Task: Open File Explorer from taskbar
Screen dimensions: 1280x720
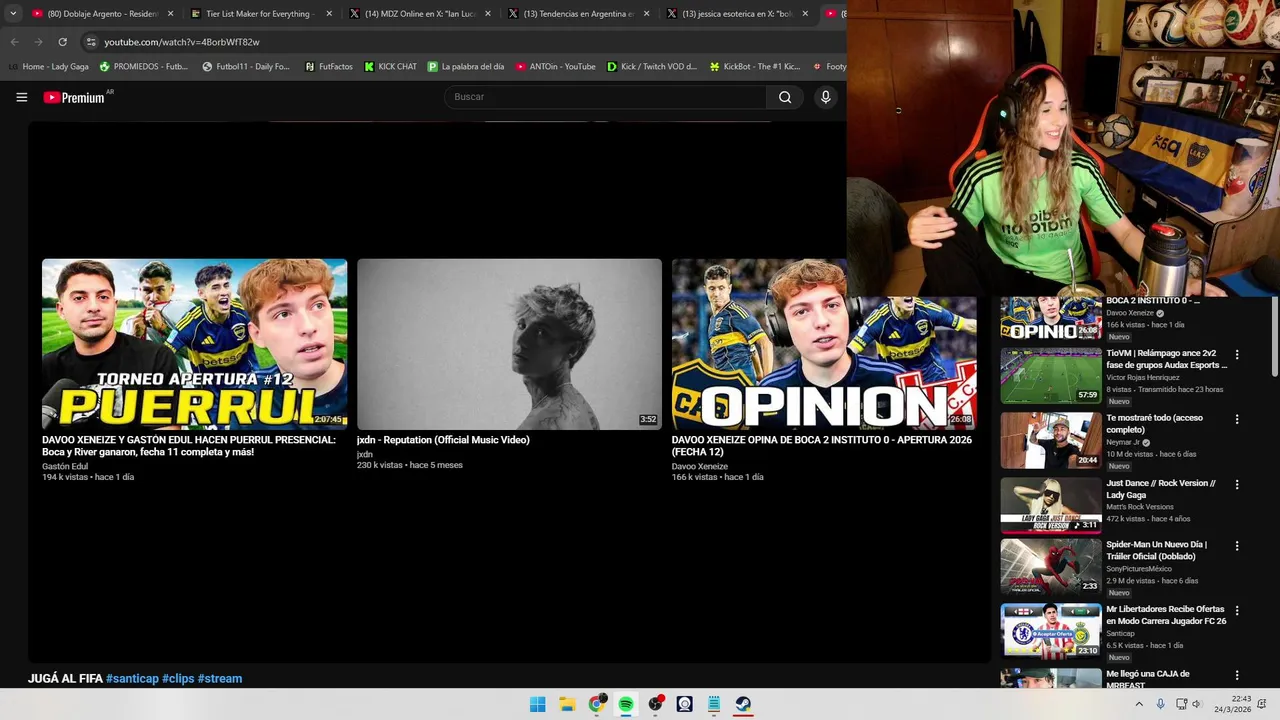Action: (567, 704)
